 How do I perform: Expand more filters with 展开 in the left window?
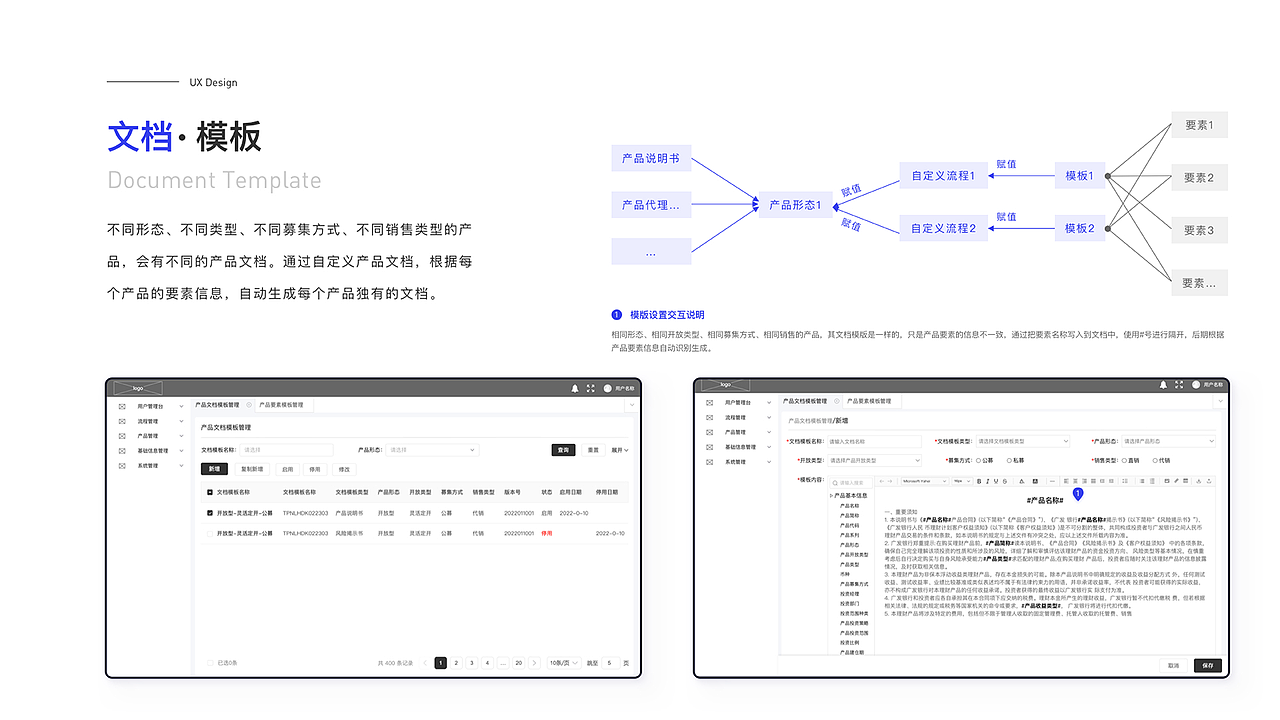620,450
